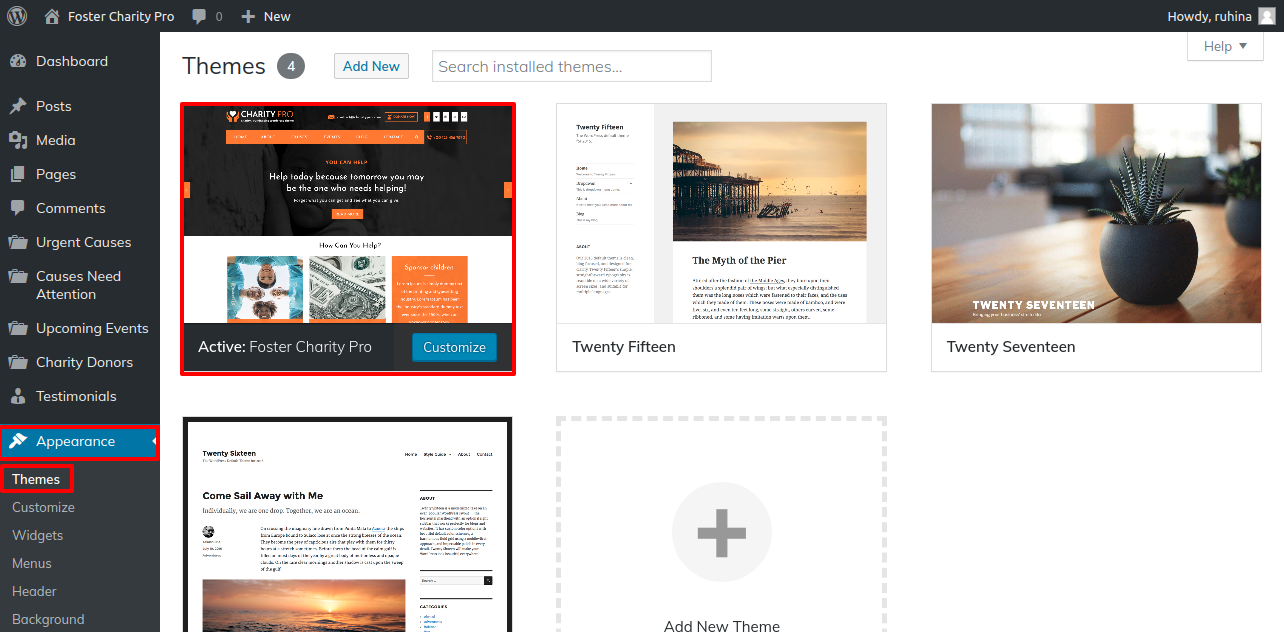Click Howdy, ruhina account link
1284x632 pixels.
coord(1209,16)
